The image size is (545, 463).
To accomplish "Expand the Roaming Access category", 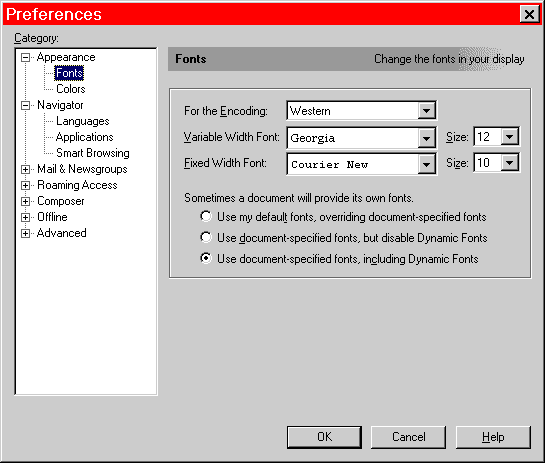I will tap(25, 185).
